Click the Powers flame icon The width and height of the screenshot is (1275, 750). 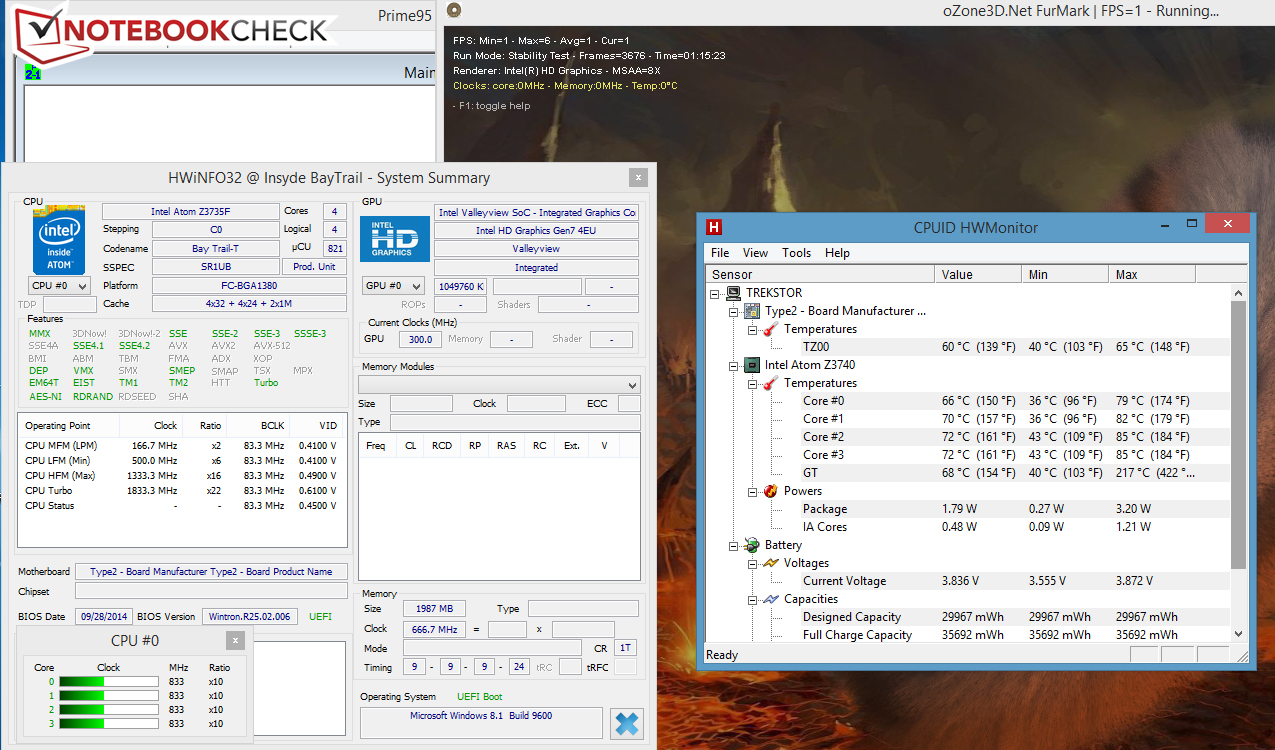(x=770, y=491)
